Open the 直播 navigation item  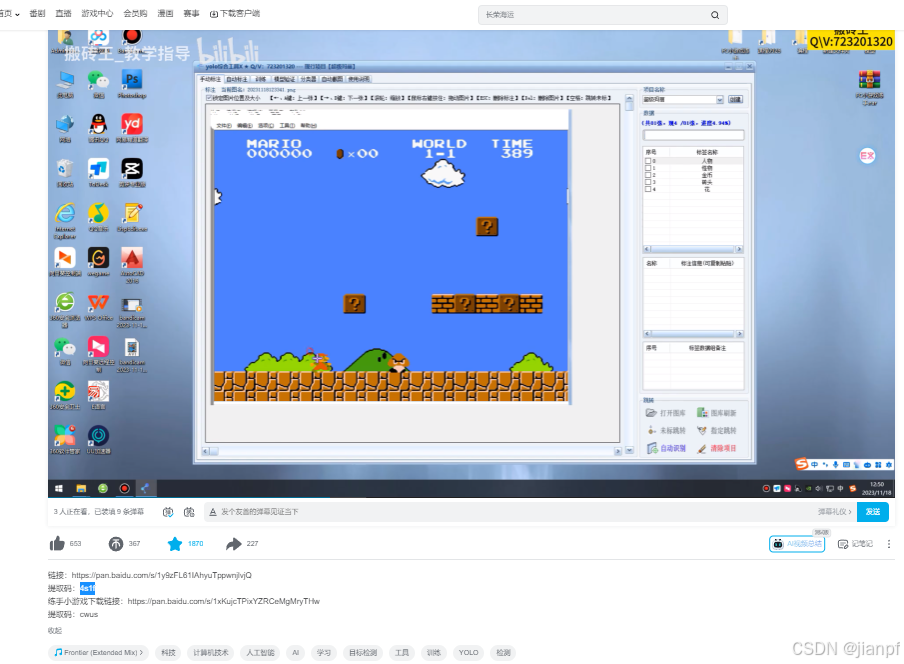[63, 13]
